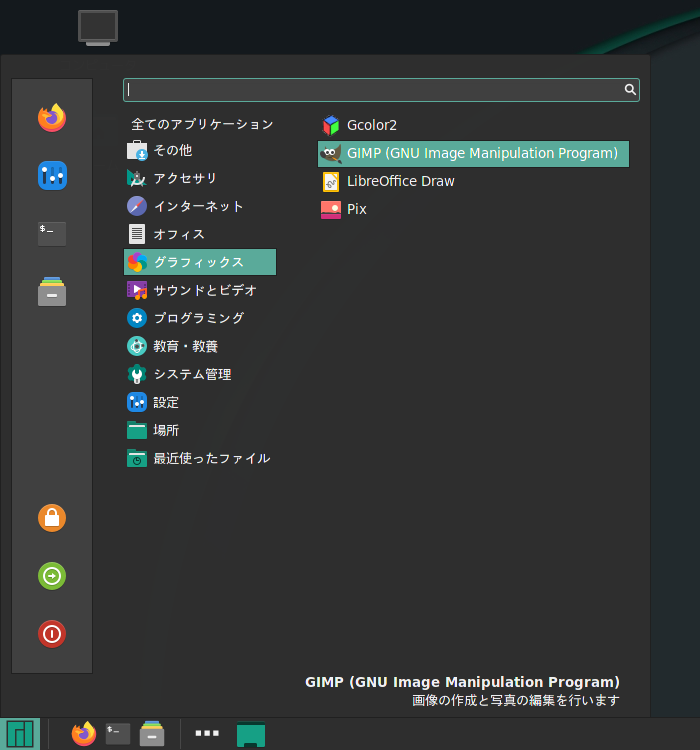700x750 pixels.
Task: Launch Pix image viewer
Action: coord(473,209)
